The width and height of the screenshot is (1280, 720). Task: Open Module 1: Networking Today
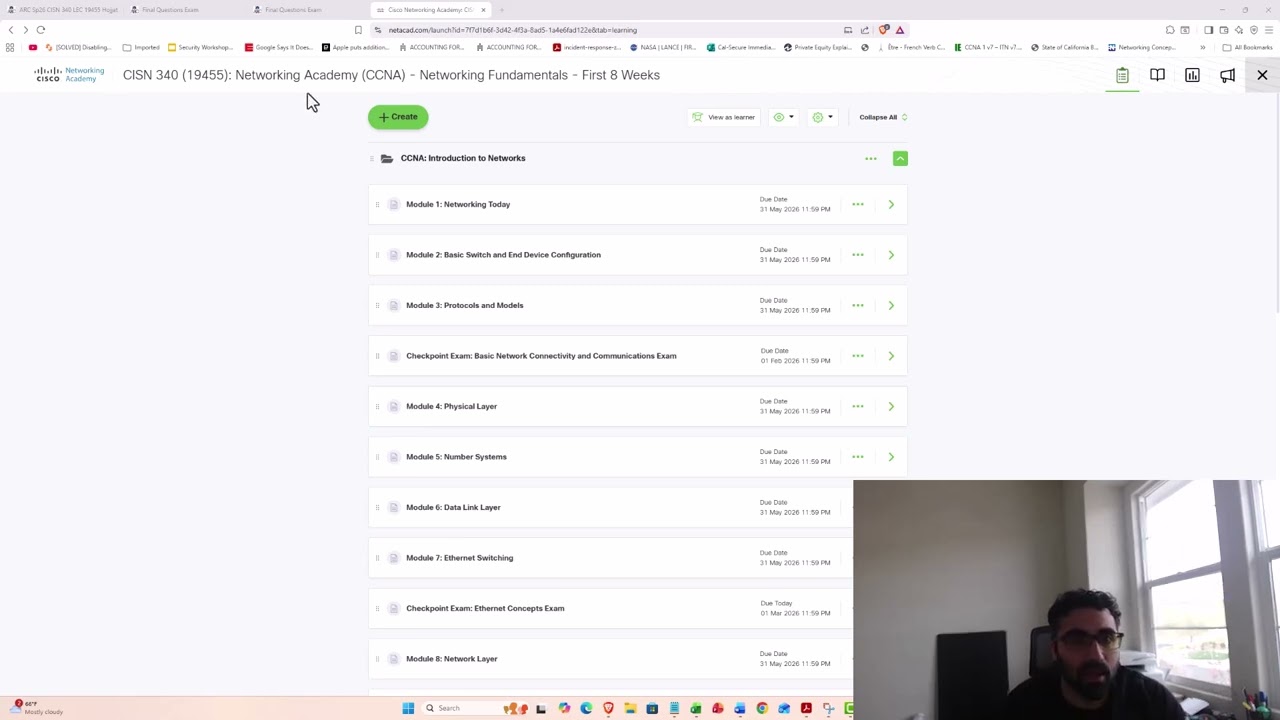[458, 204]
